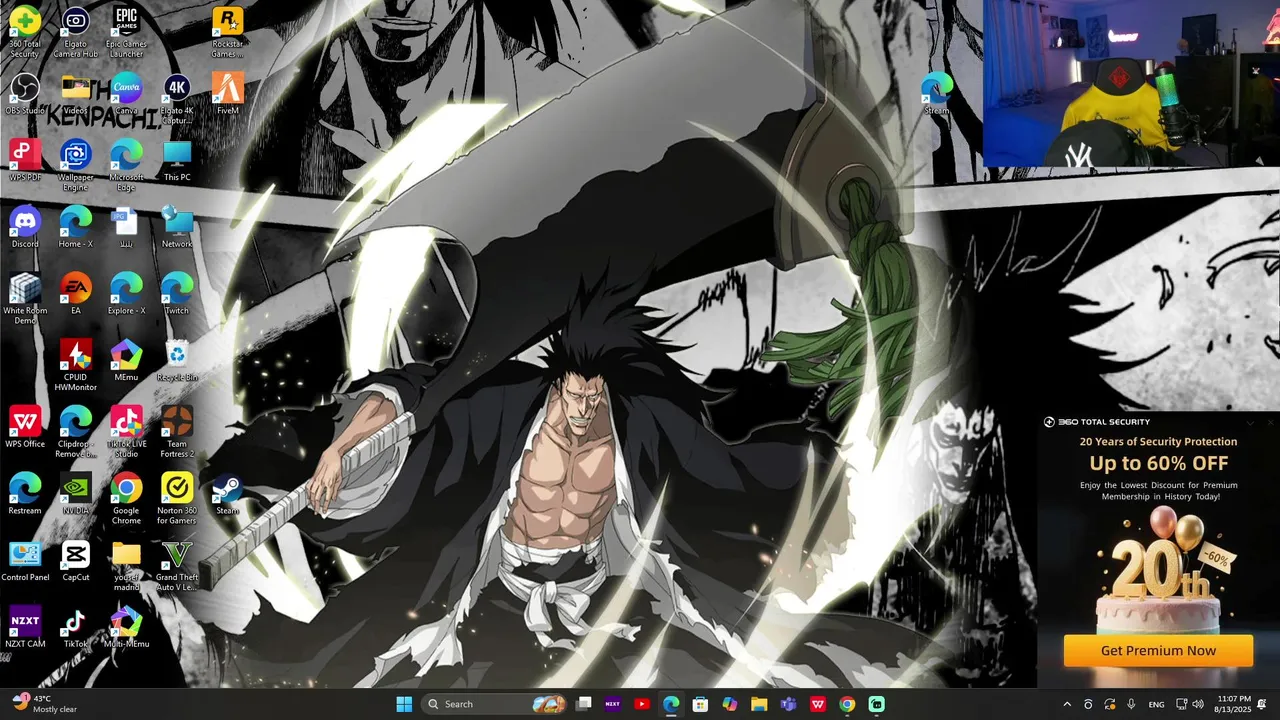This screenshot has height=720, width=1280.
Task: Select the CPUID HWMonitor desktop icon
Action: point(76,366)
